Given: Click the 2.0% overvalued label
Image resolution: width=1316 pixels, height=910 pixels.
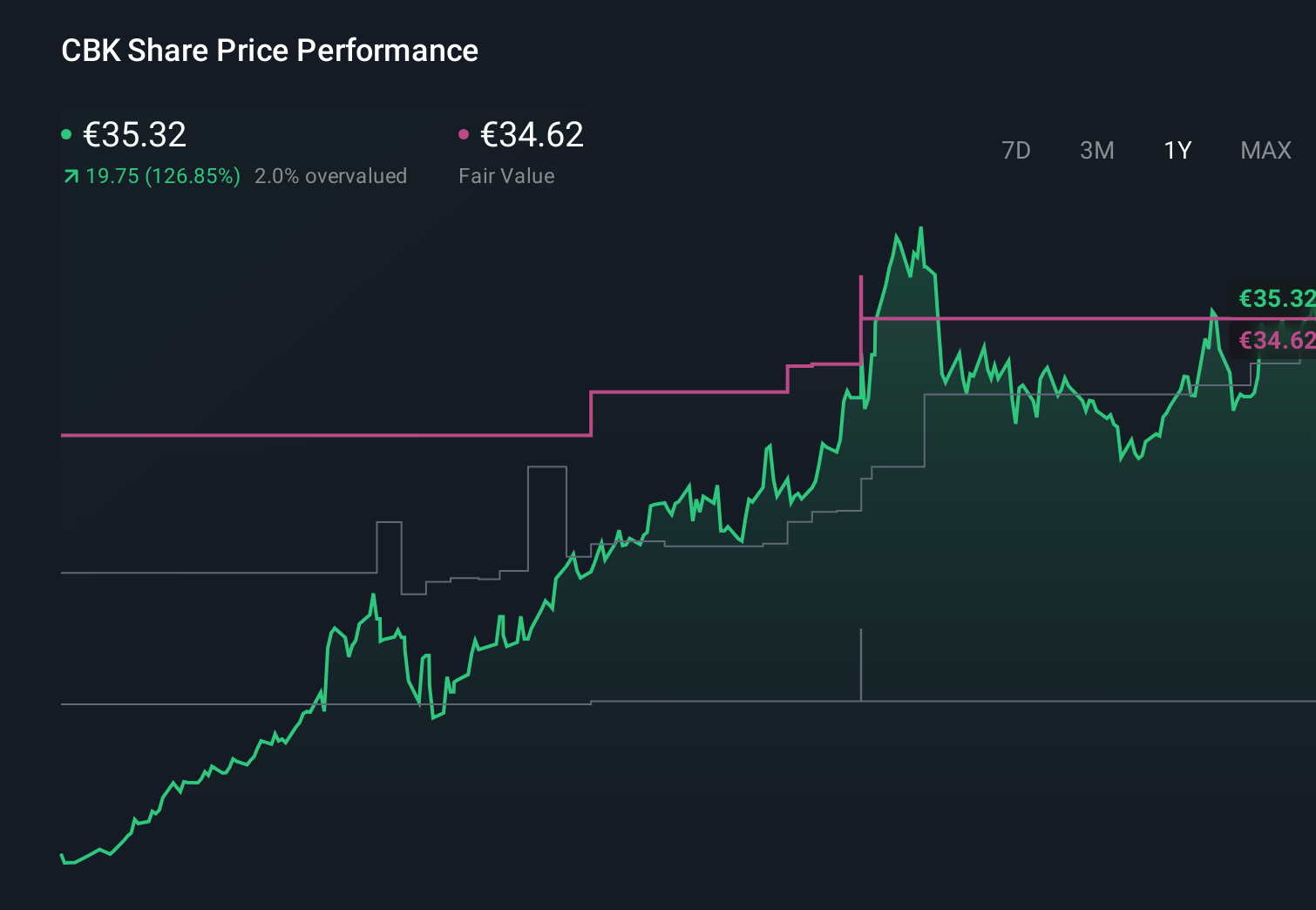Looking at the screenshot, I should tap(331, 175).
